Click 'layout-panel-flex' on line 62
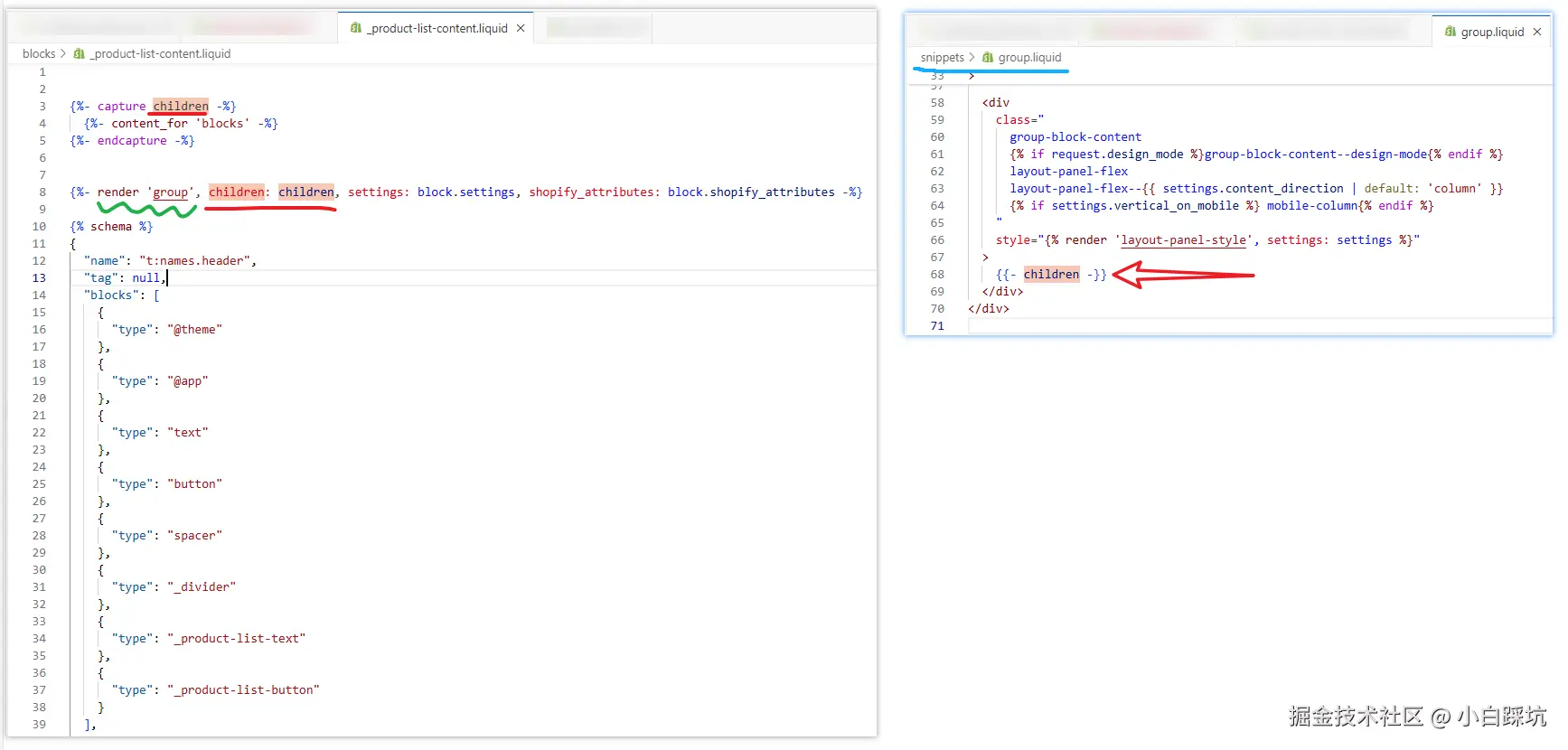 tap(1068, 171)
